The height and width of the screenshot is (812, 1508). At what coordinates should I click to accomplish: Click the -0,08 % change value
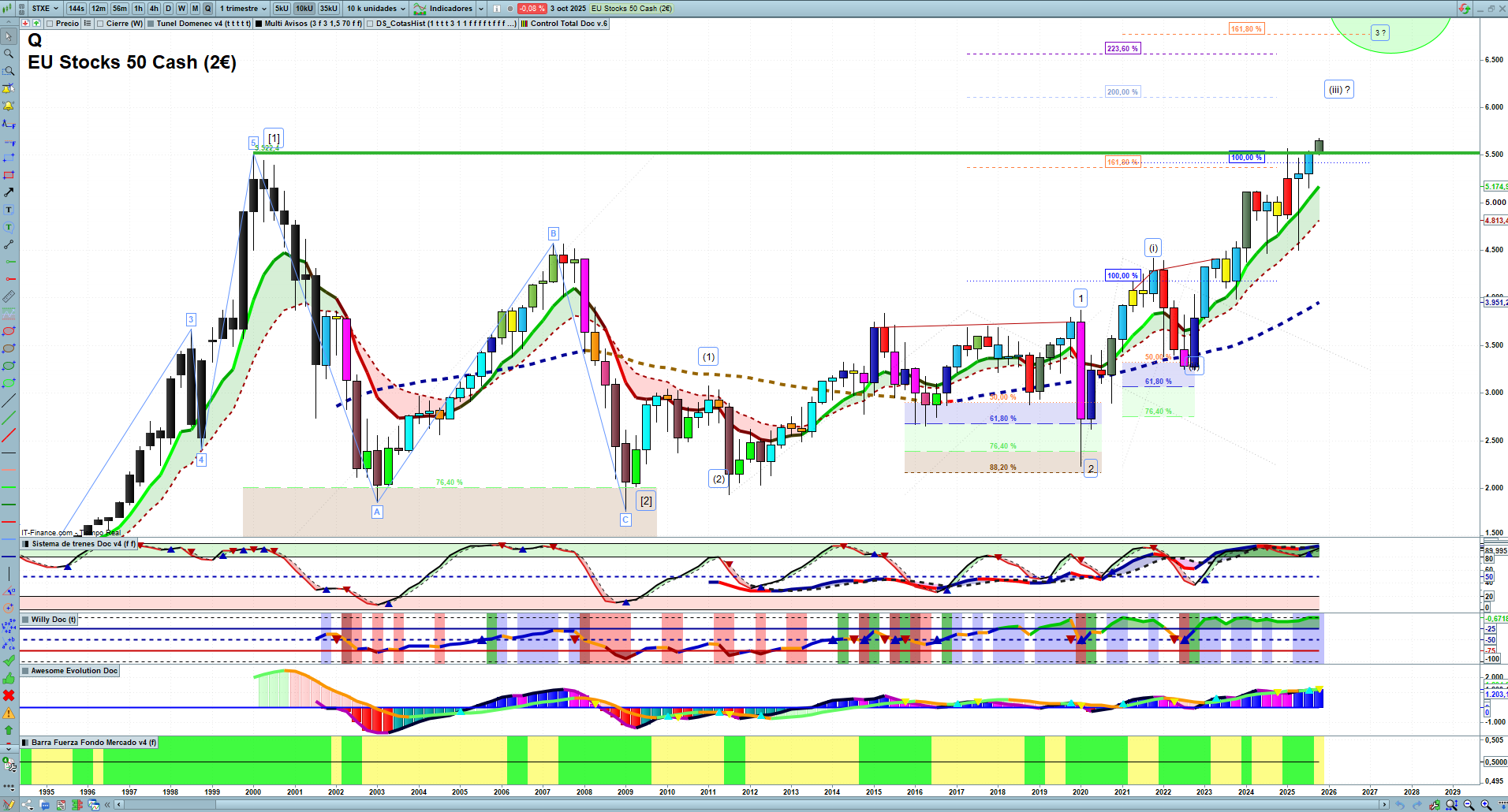pyautogui.click(x=532, y=9)
